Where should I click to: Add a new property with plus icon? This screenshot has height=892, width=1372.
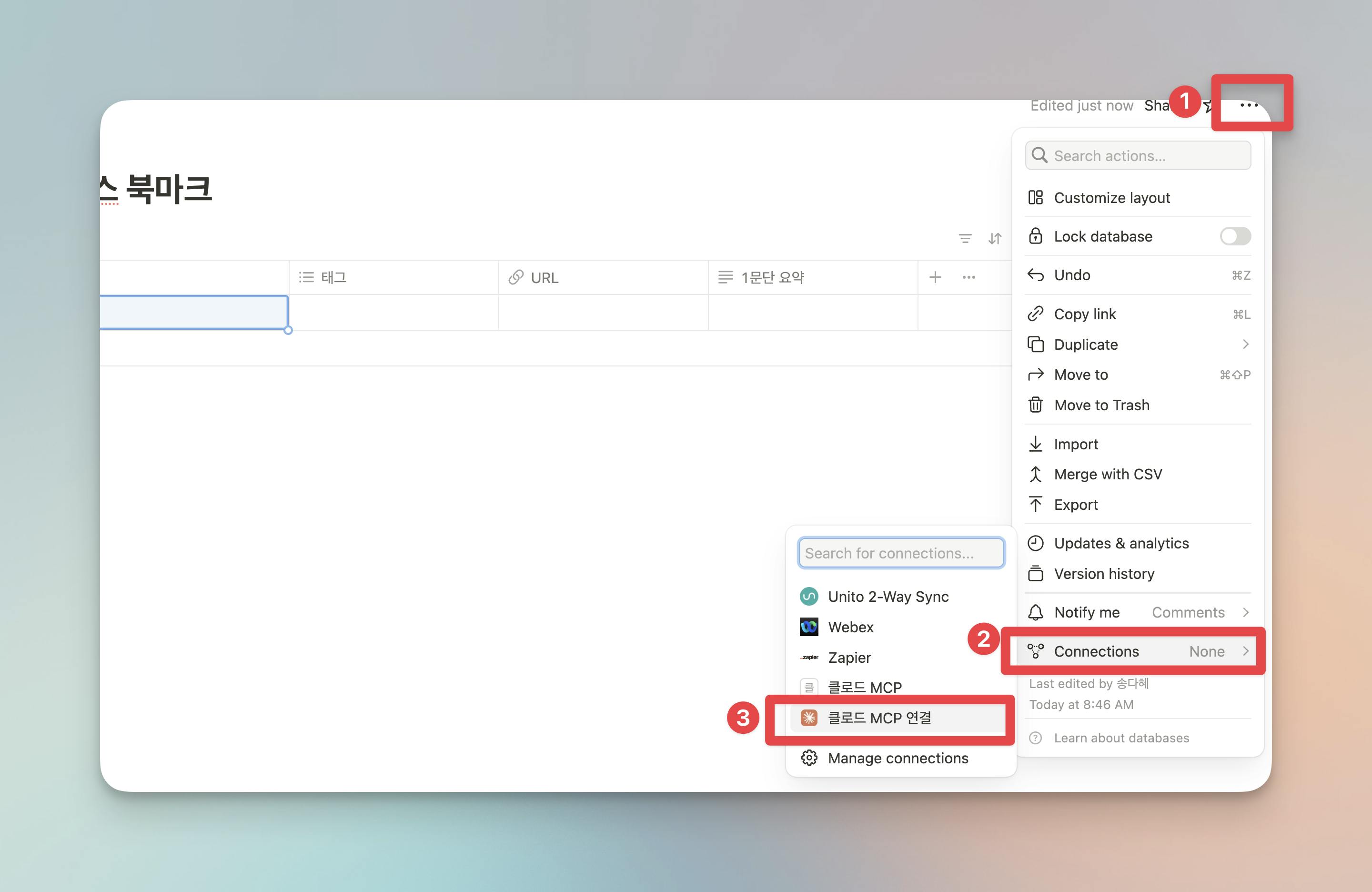pyautogui.click(x=935, y=277)
